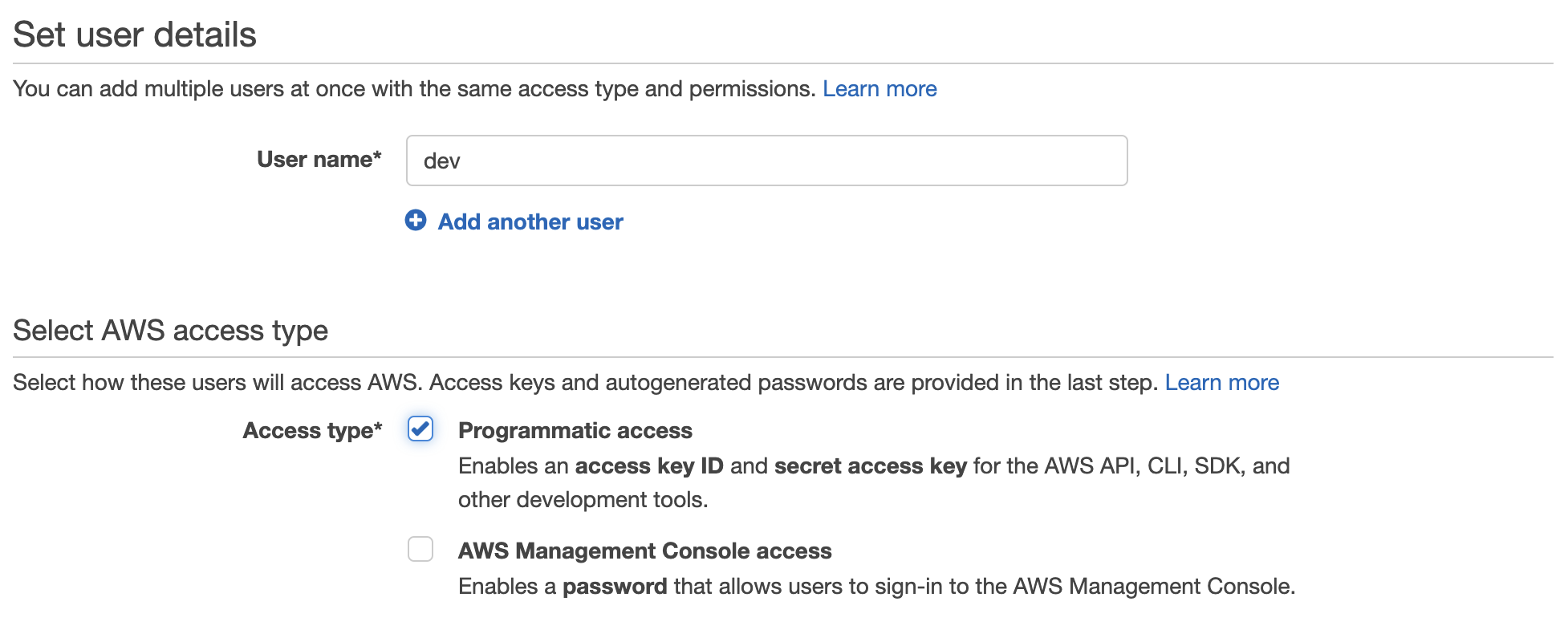Click the Select AWS access type heading
The height and width of the screenshot is (634, 1568).
pos(170,331)
